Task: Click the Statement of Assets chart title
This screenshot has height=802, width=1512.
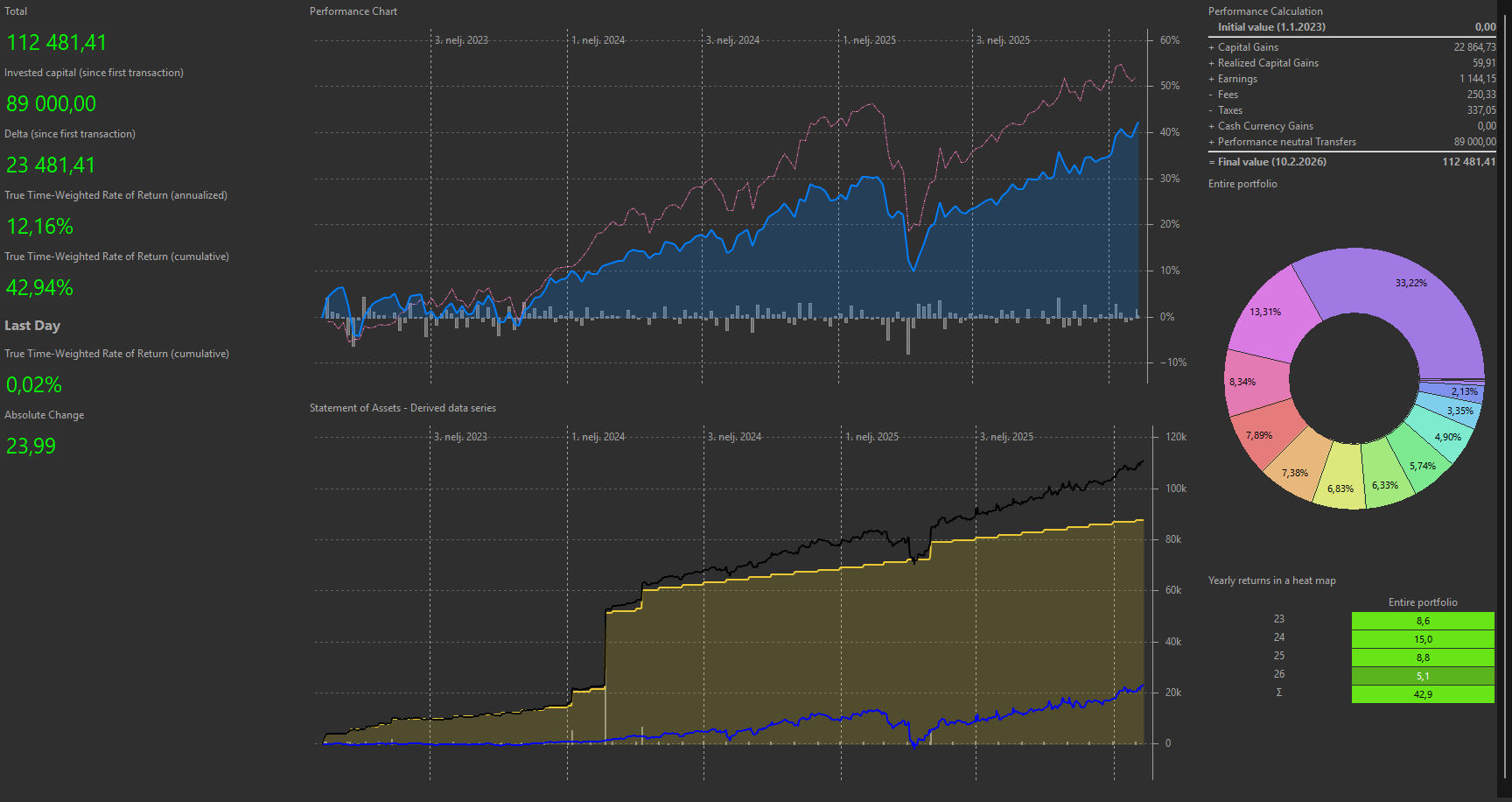Action: pyautogui.click(x=402, y=408)
